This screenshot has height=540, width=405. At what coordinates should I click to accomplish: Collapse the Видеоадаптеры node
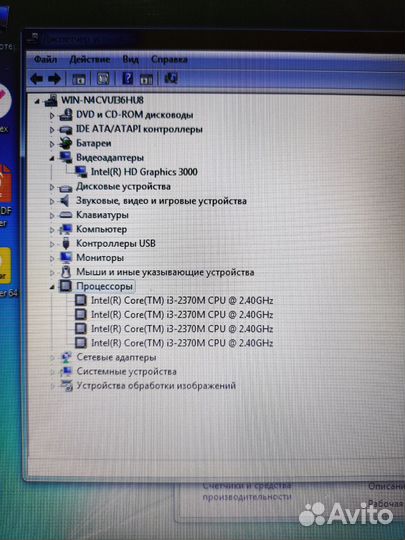(52, 158)
